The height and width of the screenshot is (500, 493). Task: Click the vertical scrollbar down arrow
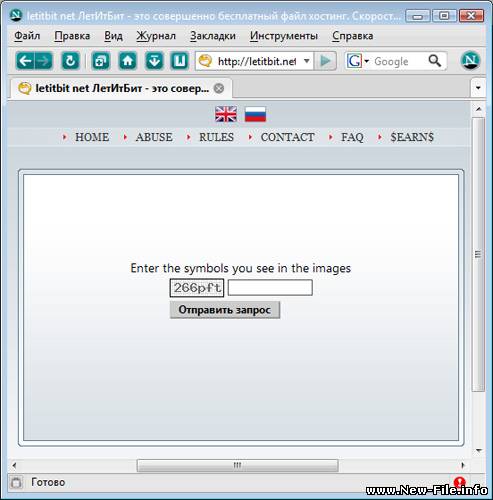[x=478, y=451]
